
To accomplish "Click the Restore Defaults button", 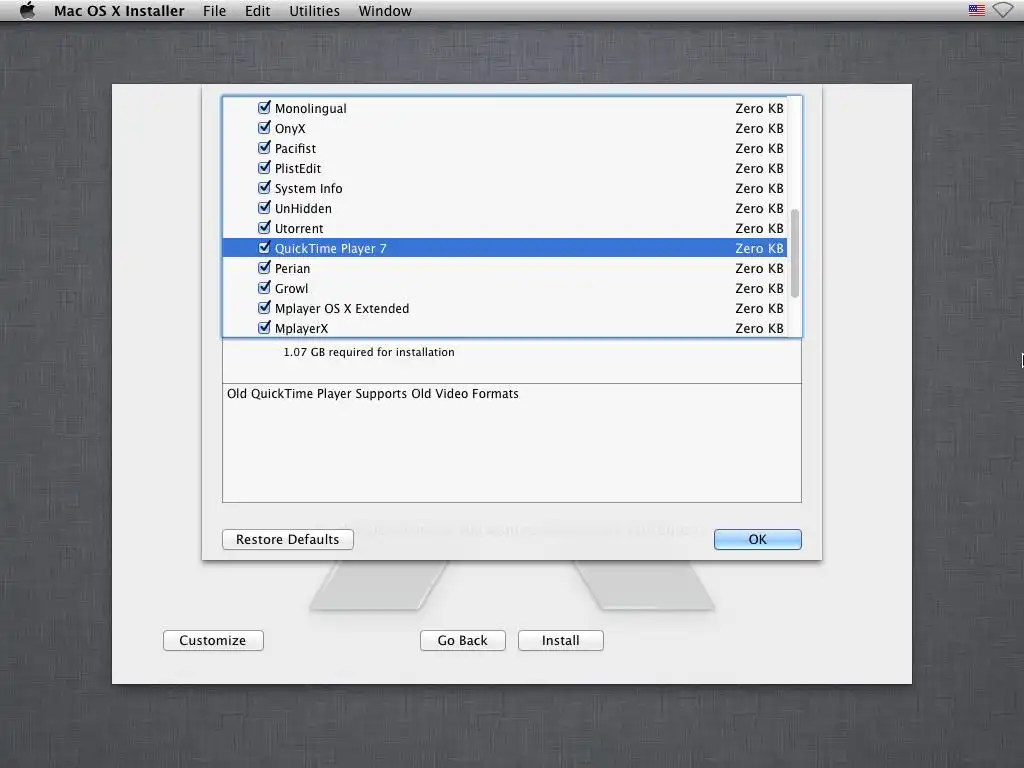I will coord(287,539).
